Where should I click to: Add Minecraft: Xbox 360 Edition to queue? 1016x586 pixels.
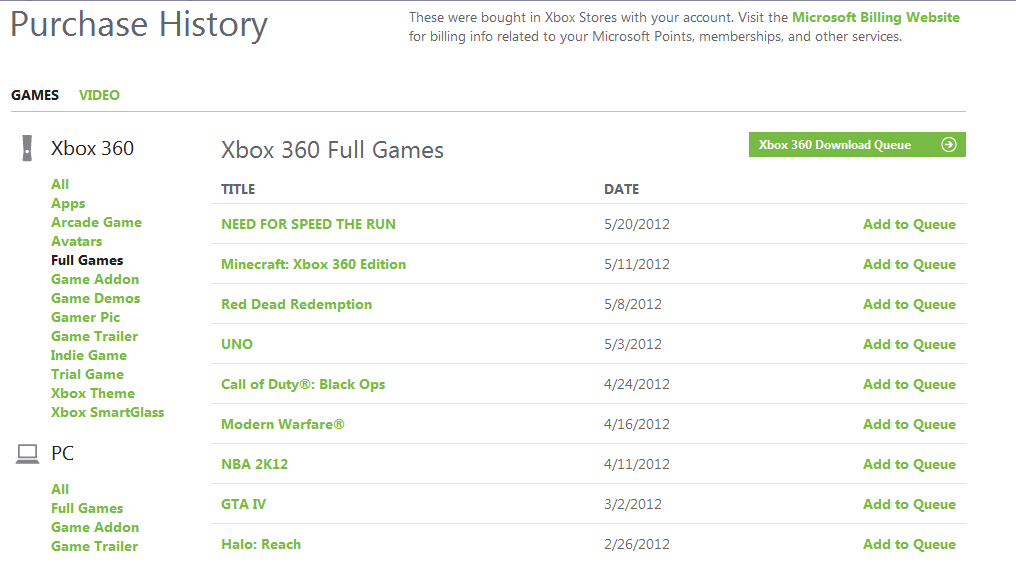(909, 264)
